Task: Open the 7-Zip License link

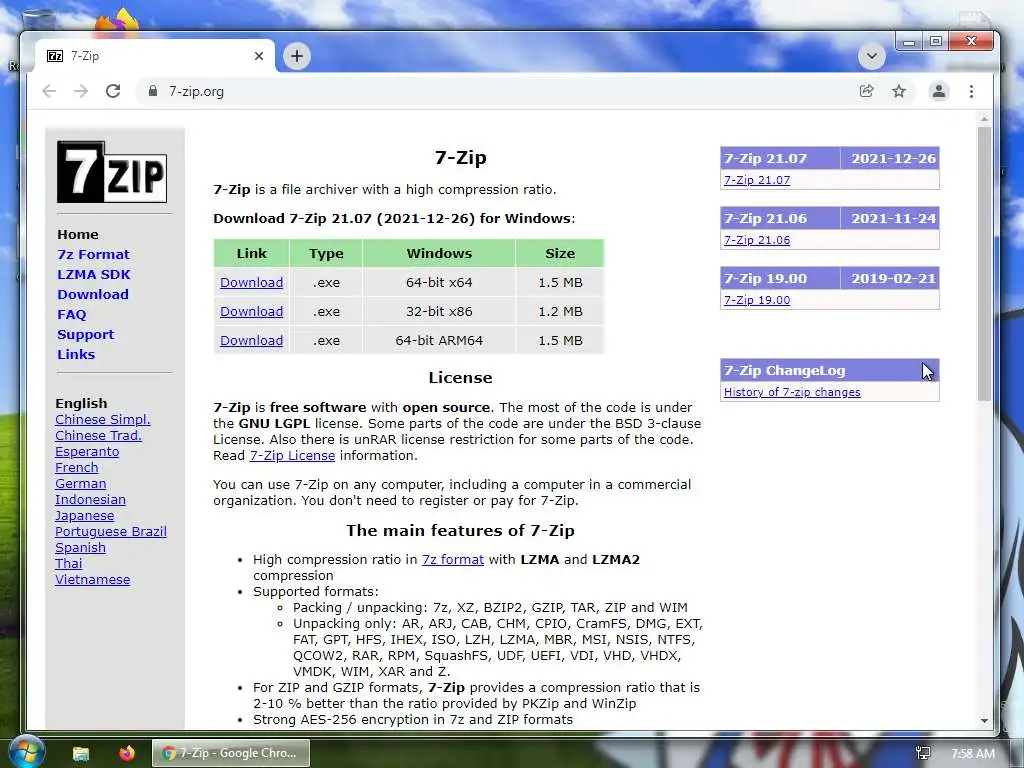Action: pyautogui.click(x=292, y=456)
